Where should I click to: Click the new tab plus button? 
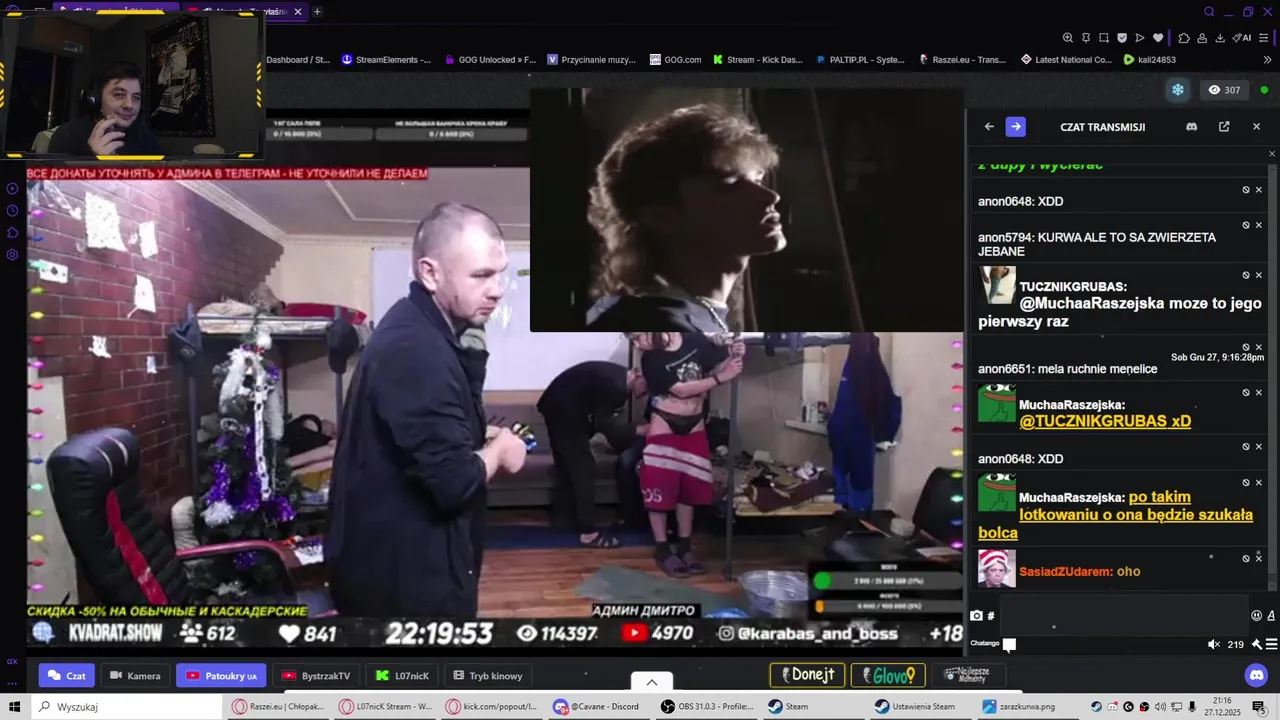[317, 12]
